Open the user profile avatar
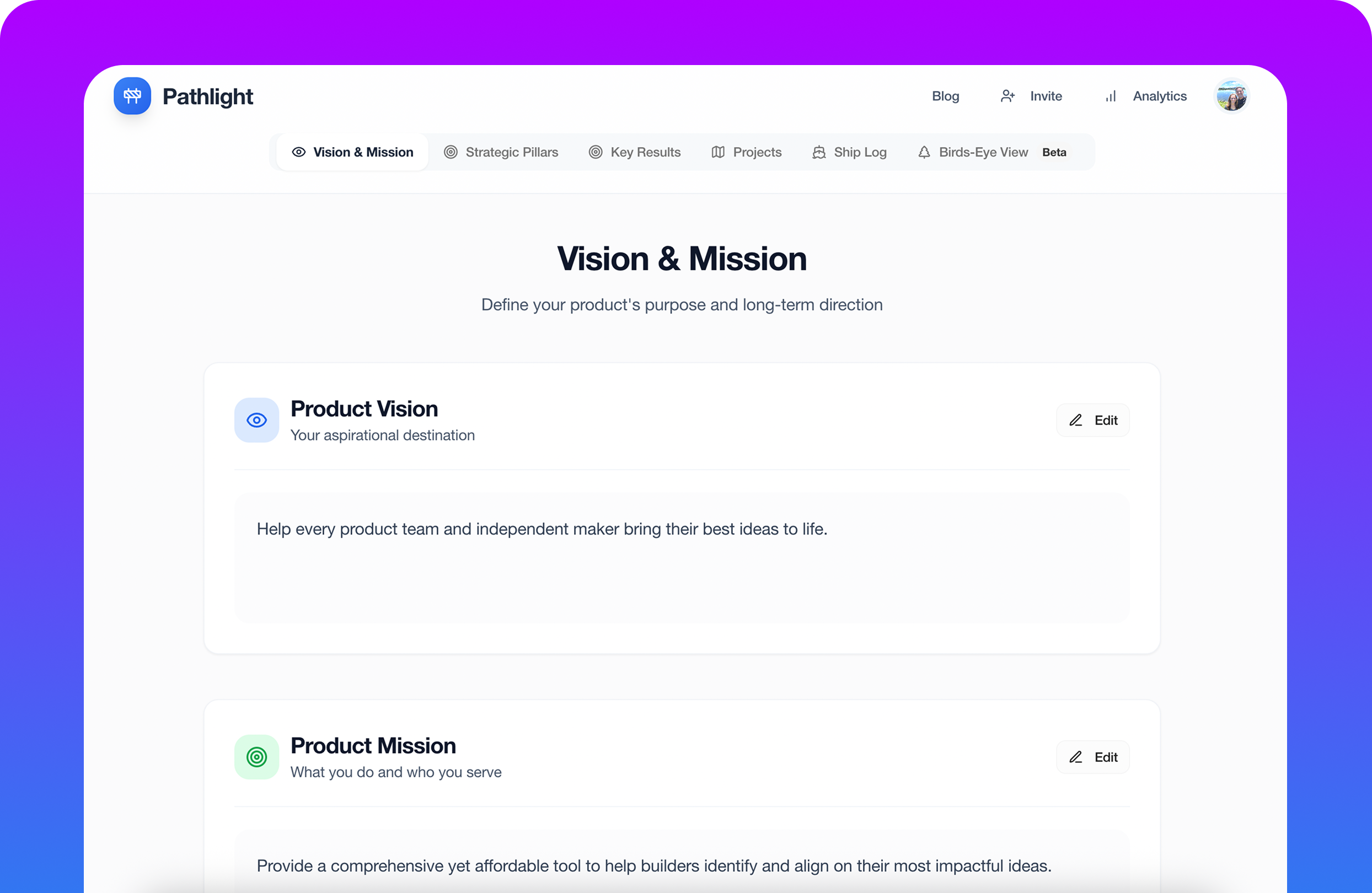Viewport: 1372px width, 893px height. [1231, 96]
